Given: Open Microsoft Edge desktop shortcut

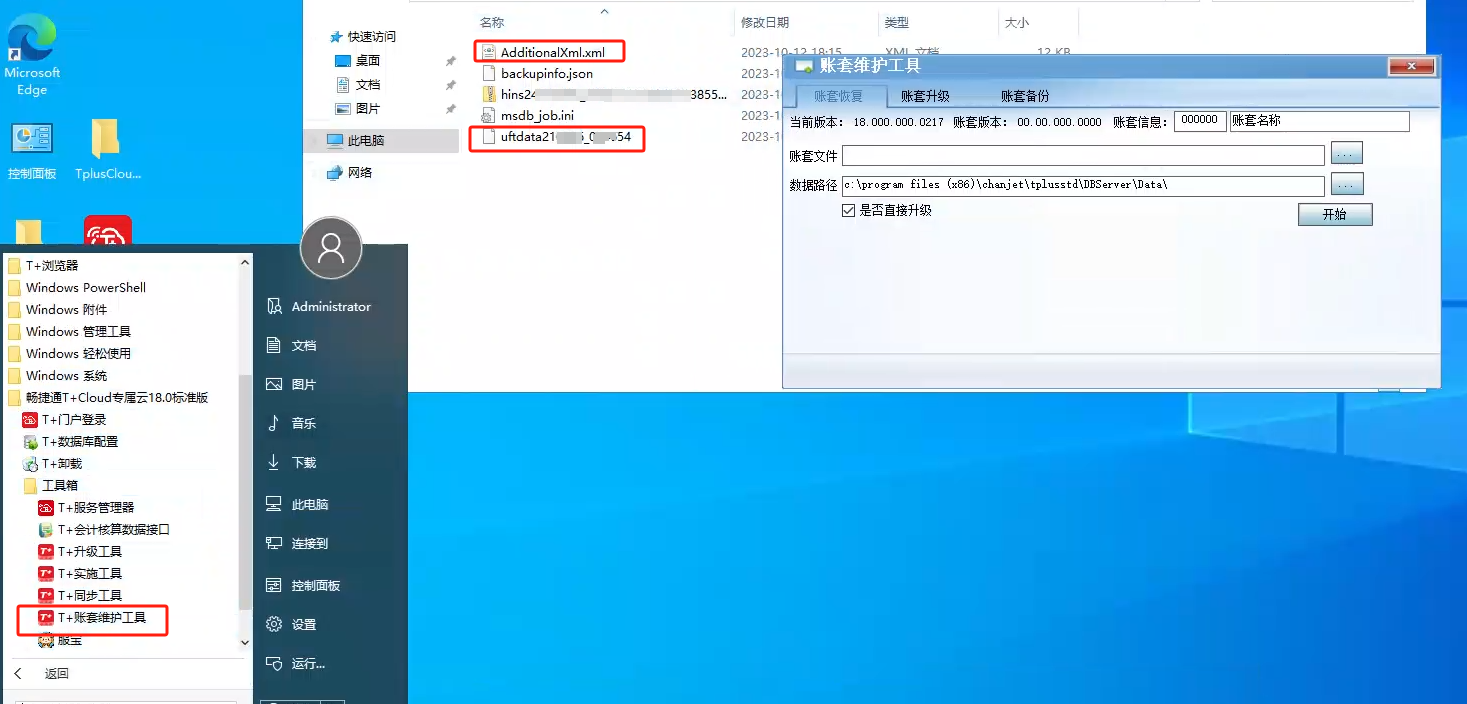Looking at the screenshot, I should (x=32, y=55).
